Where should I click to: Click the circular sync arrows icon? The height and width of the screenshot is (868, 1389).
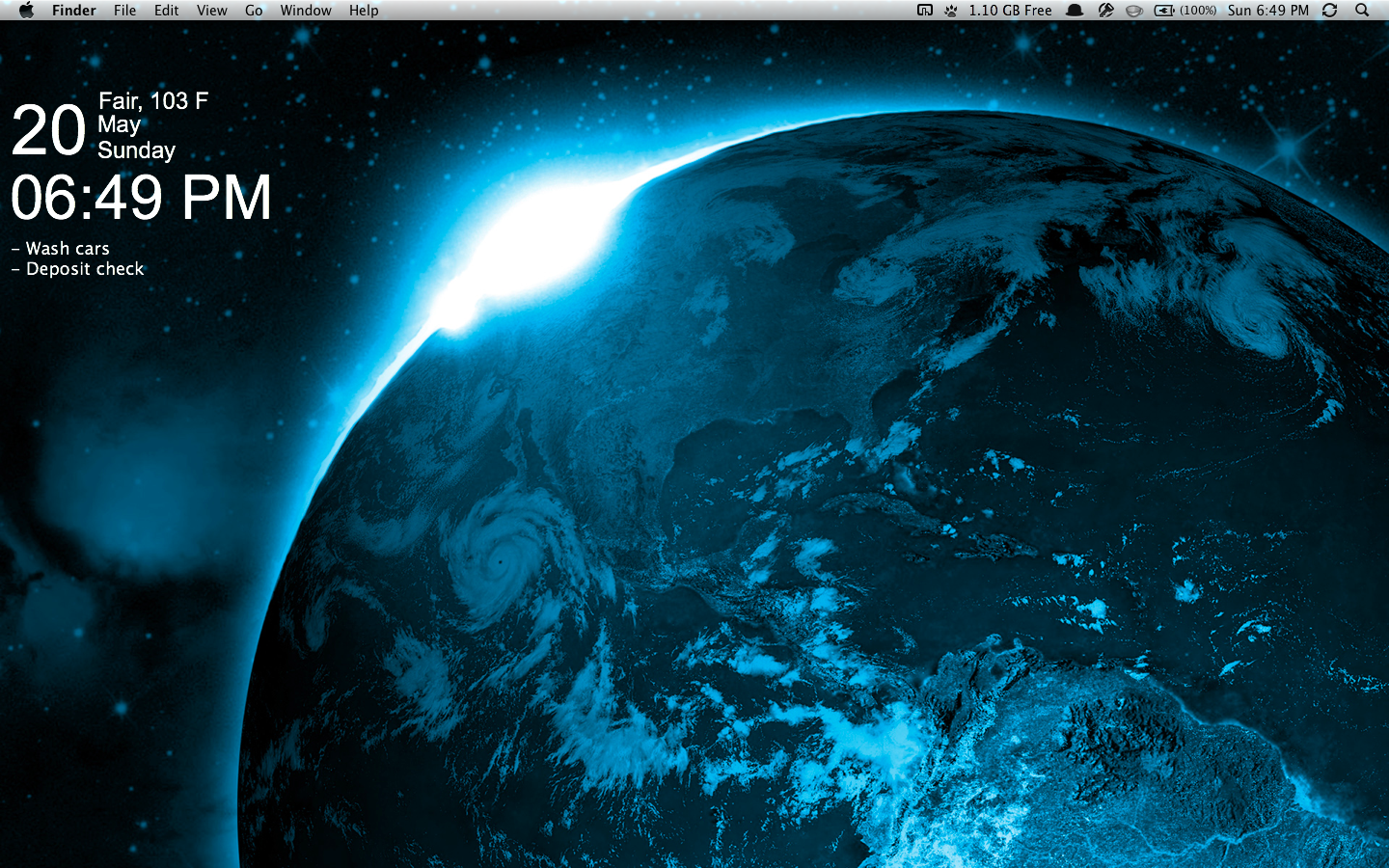click(1330, 11)
